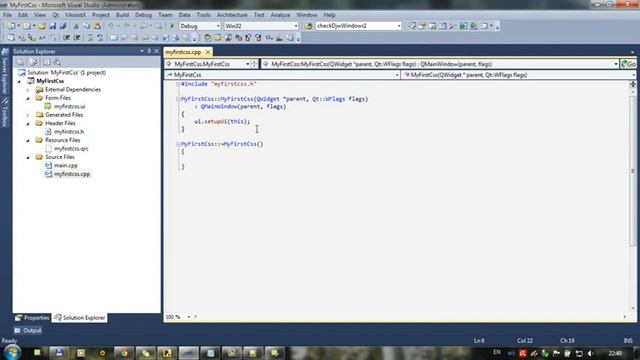The width and height of the screenshot is (640, 360).
Task: Open Win32 platform dropdown
Action: (296, 26)
